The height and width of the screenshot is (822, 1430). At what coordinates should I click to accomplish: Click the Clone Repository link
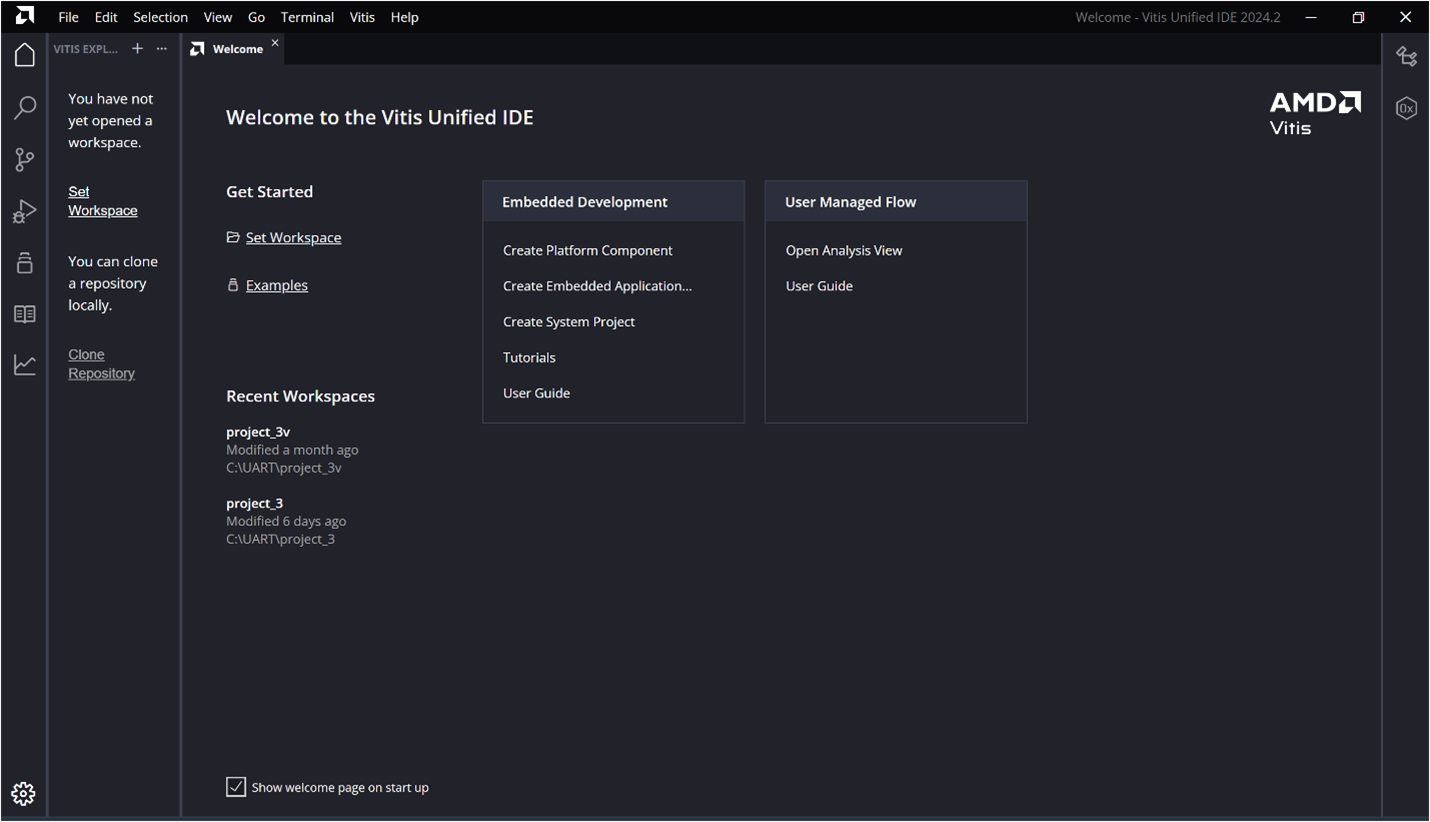[101, 363]
